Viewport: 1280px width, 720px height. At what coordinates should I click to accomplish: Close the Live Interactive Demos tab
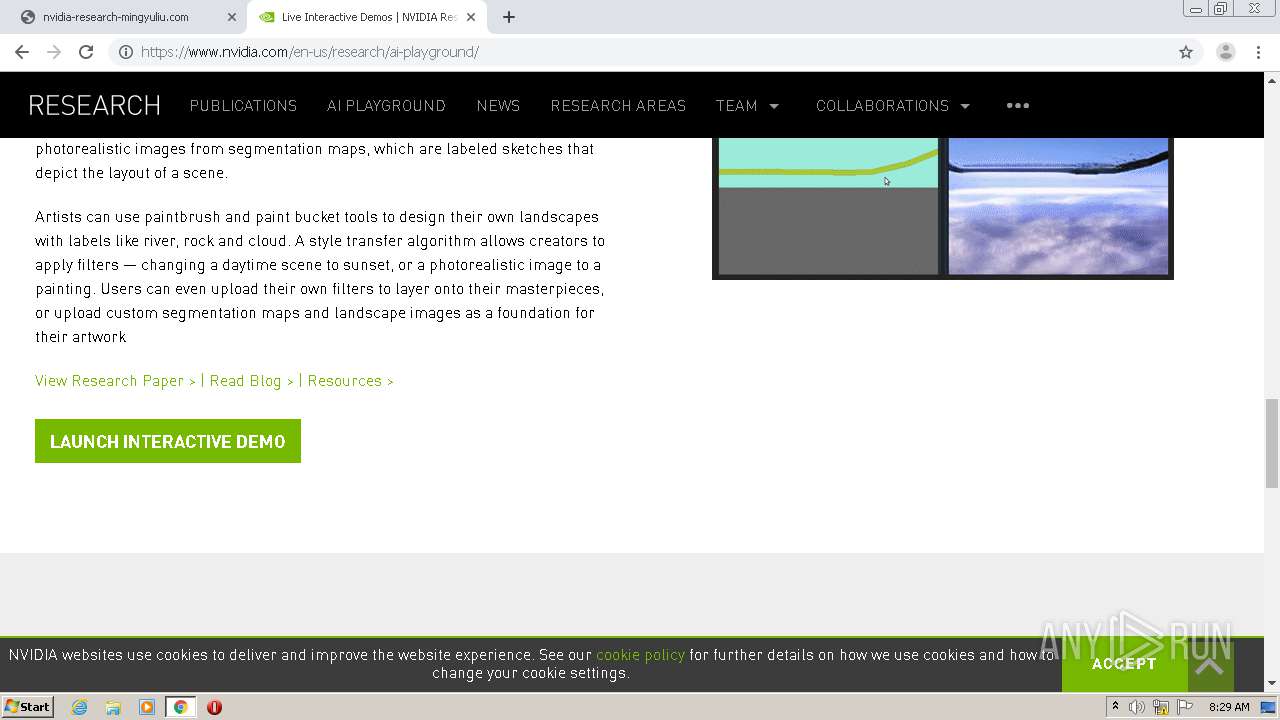pos(471,17)
